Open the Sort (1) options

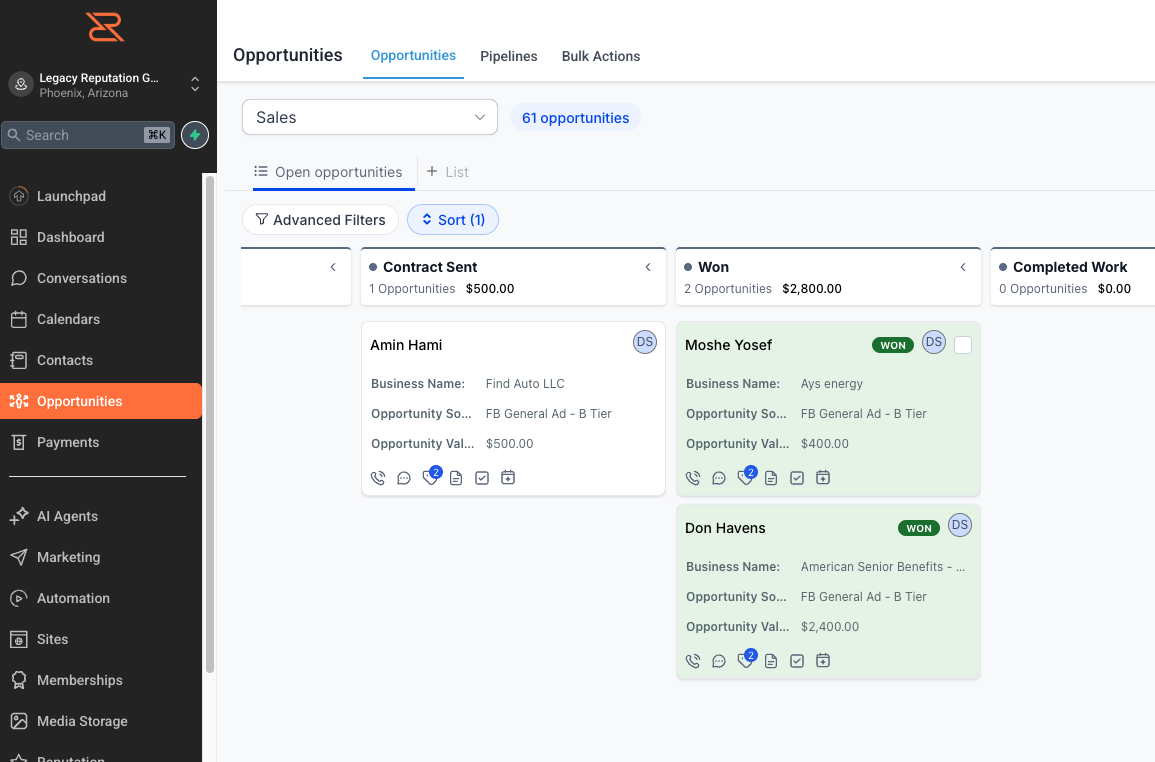(x=453, y=220)
